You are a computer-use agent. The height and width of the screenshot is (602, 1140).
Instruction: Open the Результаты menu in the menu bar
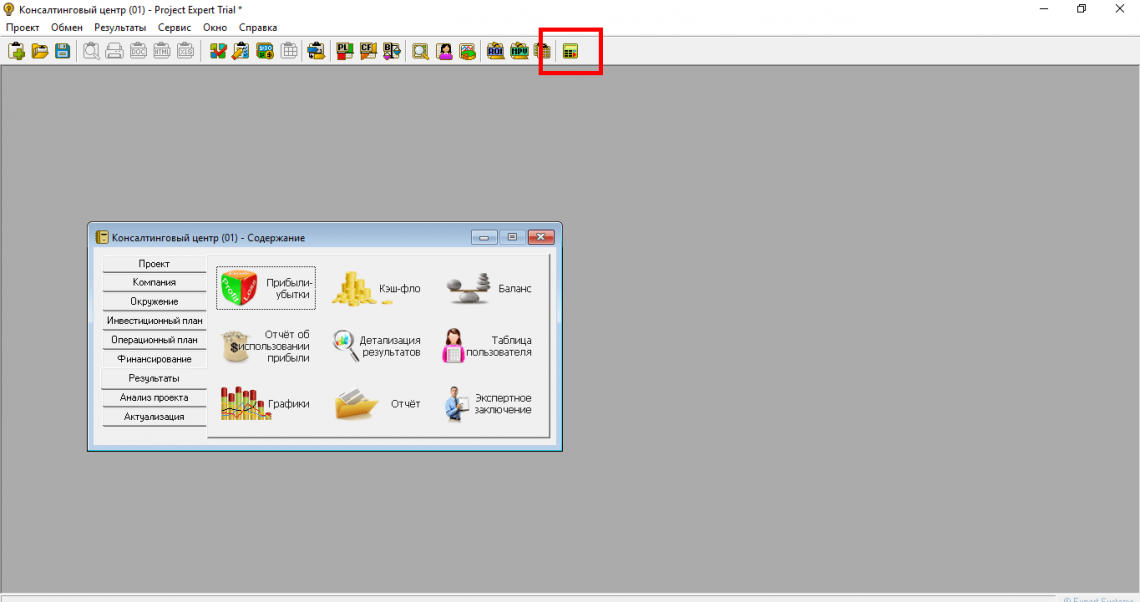pos(120,27)
